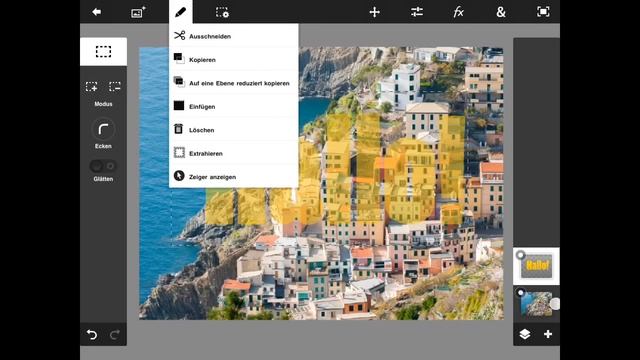The width and height of the screenshot is (640, 360).
Task: Tap the photo layer side handle
Action: tap(555, 304)
